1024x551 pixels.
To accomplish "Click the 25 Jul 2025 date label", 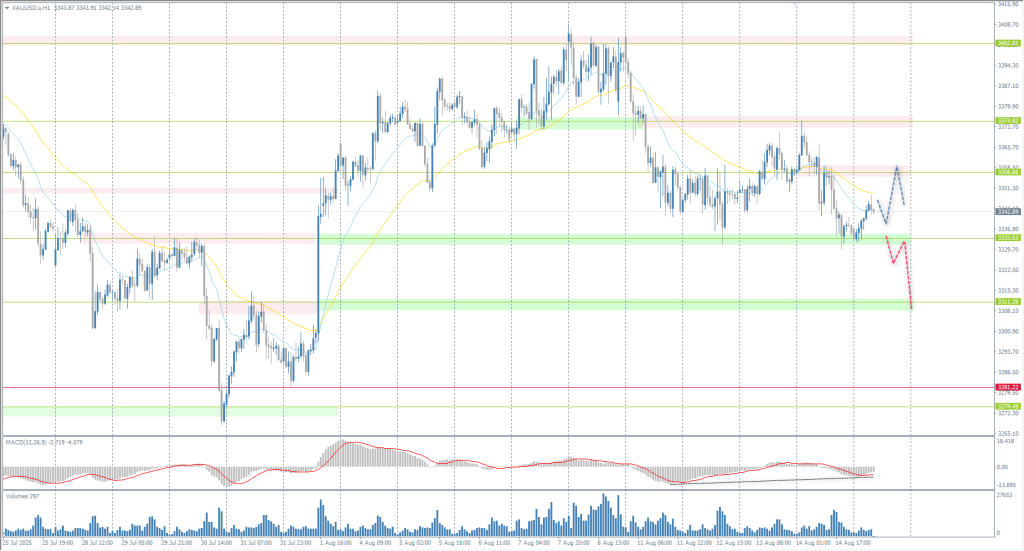I will tap(18, 542).
